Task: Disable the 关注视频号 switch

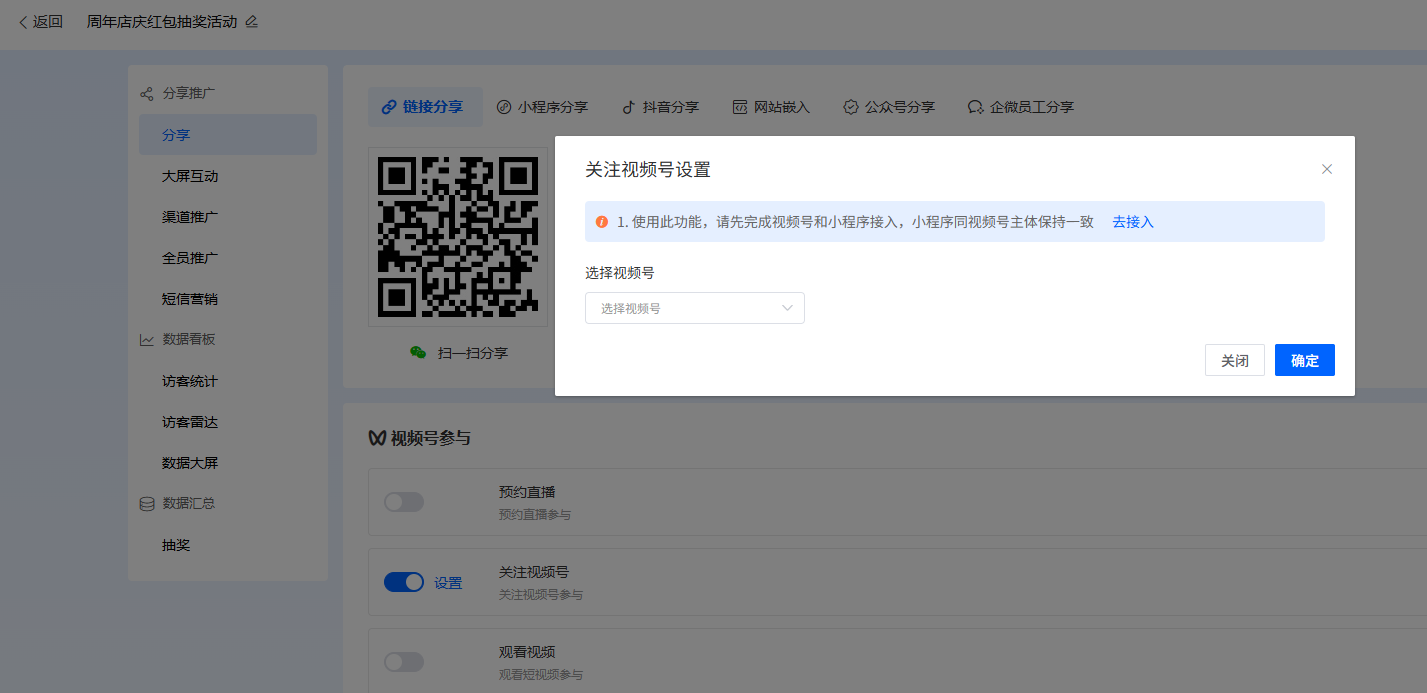Action: (x=404, y=582)
